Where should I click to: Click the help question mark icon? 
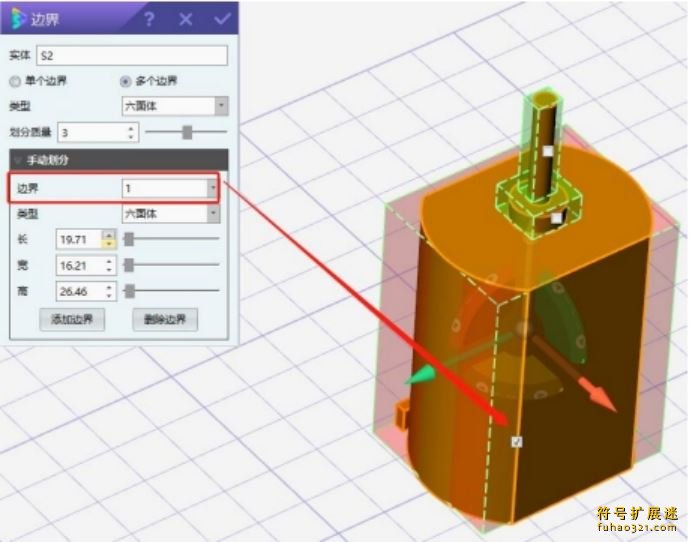(149, 19)
